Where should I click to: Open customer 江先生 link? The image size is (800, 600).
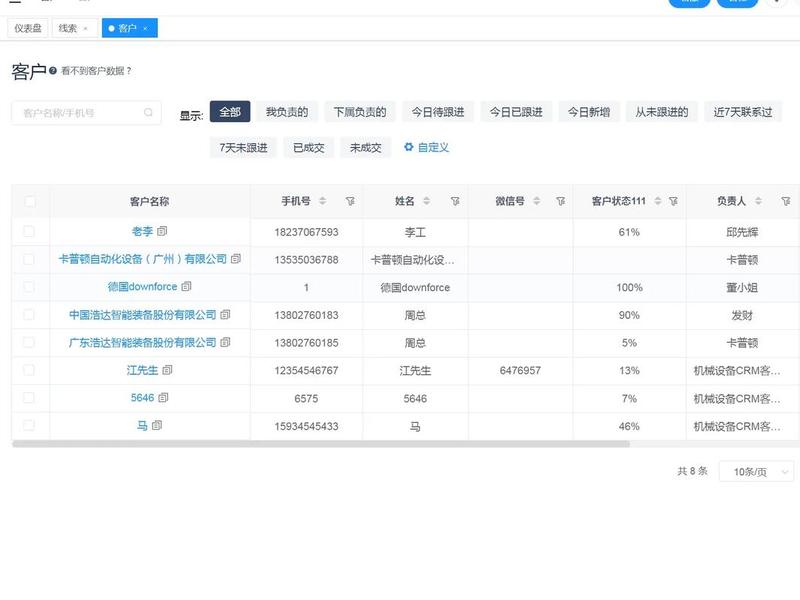[x=142, y=370]
